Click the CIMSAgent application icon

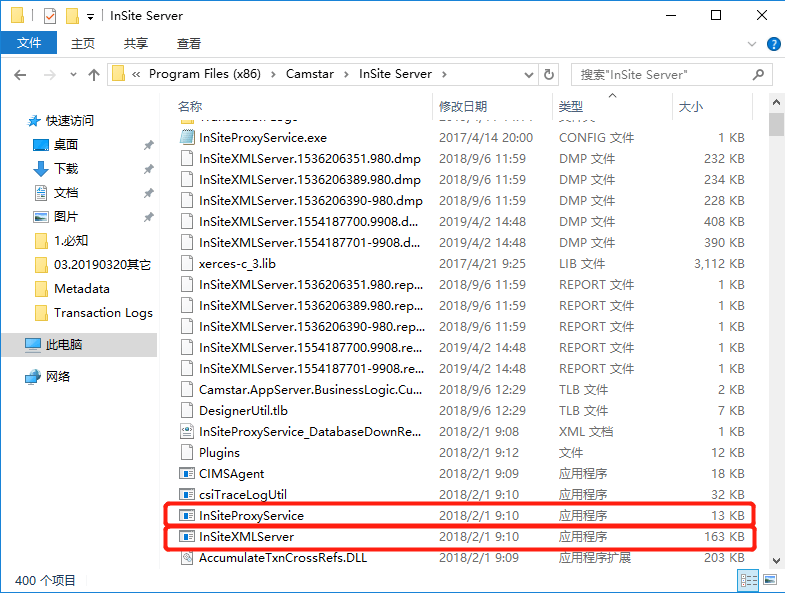(x=186, y=474)
